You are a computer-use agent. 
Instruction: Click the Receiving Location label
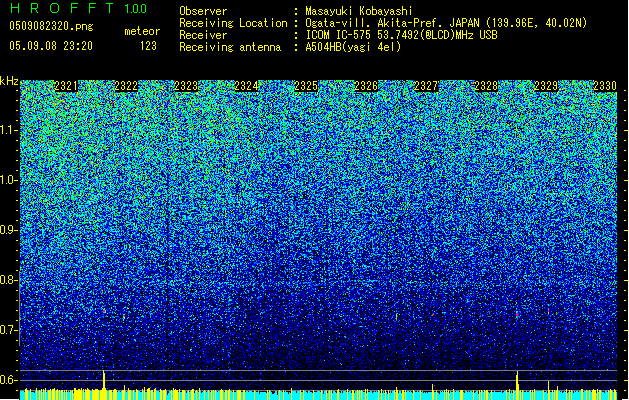pyautogui.click(x=233, y=23)
